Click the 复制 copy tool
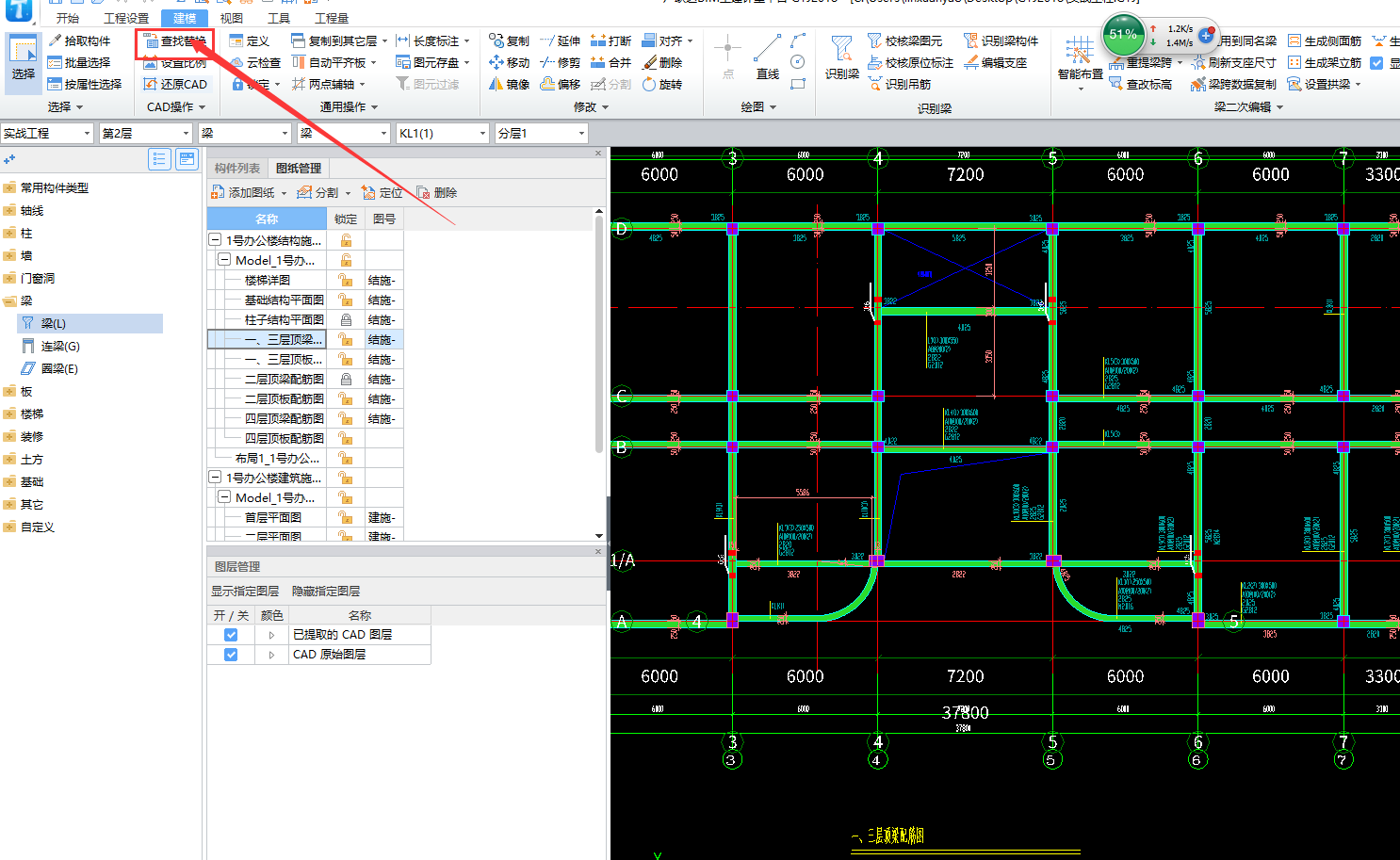This screenshot has height=860, width=1400. click(510, 41)
